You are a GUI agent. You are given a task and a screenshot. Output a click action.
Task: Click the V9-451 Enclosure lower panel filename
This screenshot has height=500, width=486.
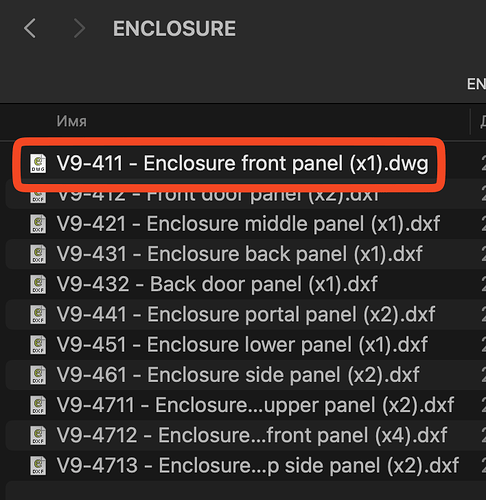[x=242, y=345]
